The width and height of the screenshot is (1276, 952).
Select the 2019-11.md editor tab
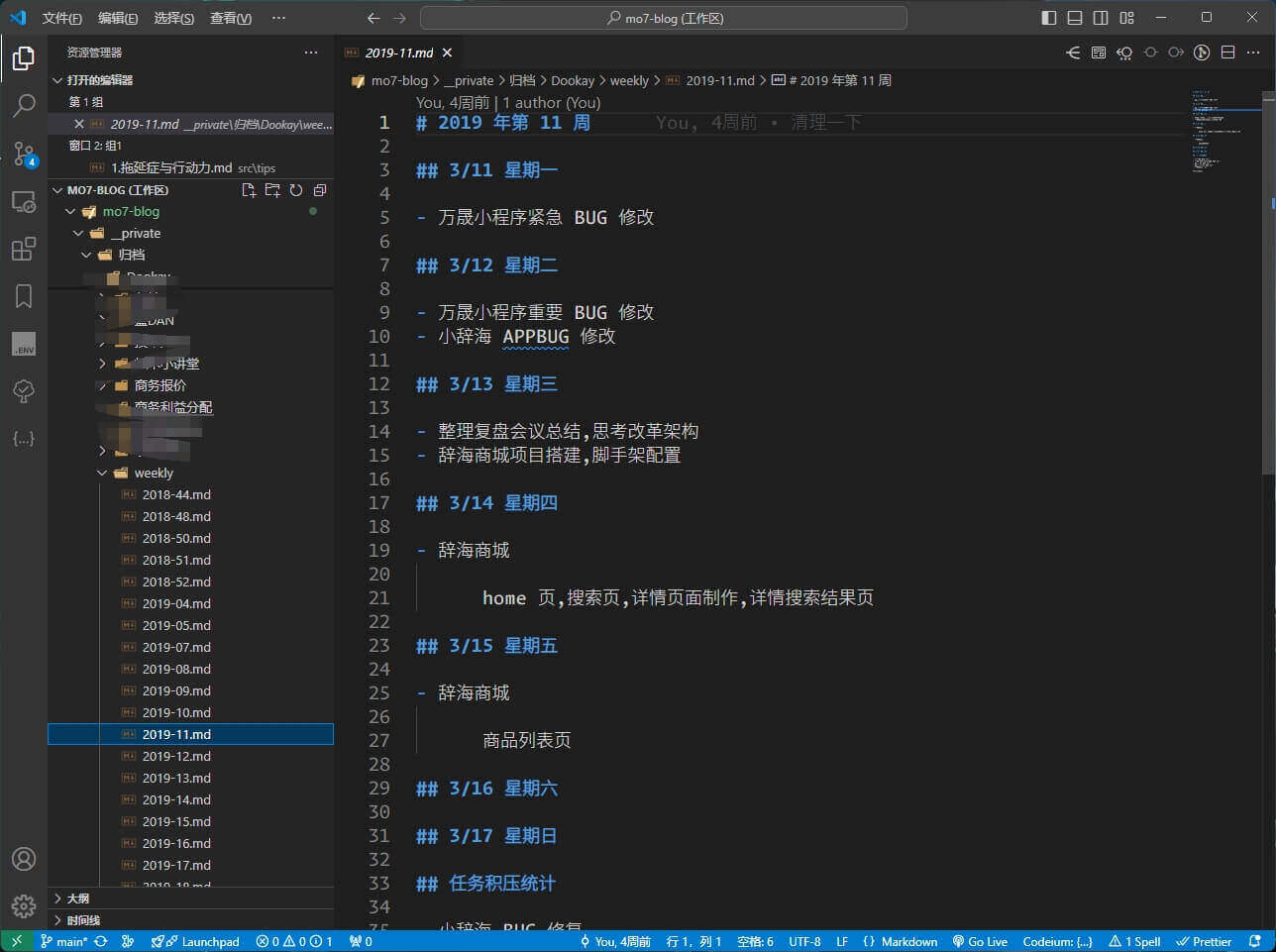tap(398, 53)
